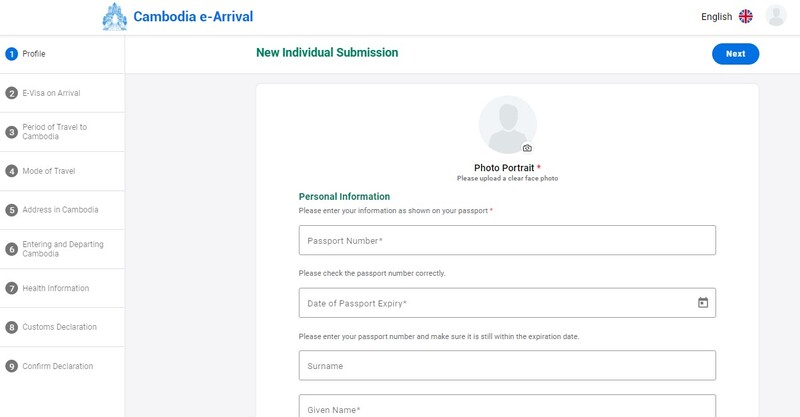Click into the Surname text field

pos(507,365)
